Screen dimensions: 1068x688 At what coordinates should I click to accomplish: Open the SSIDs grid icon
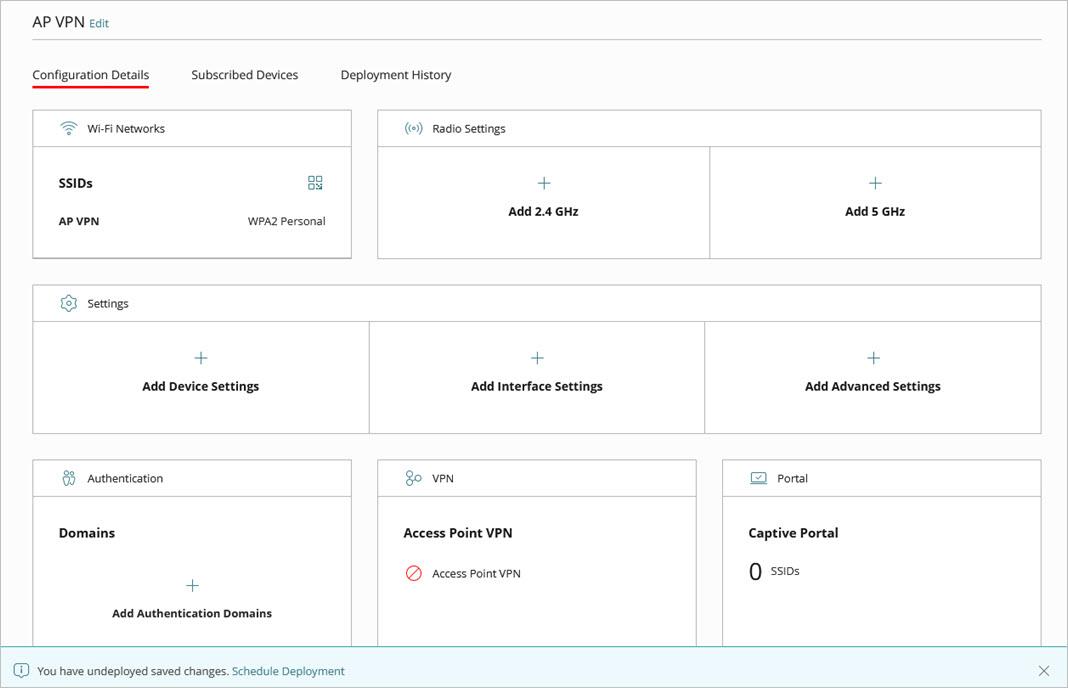[x=315, y=182]
